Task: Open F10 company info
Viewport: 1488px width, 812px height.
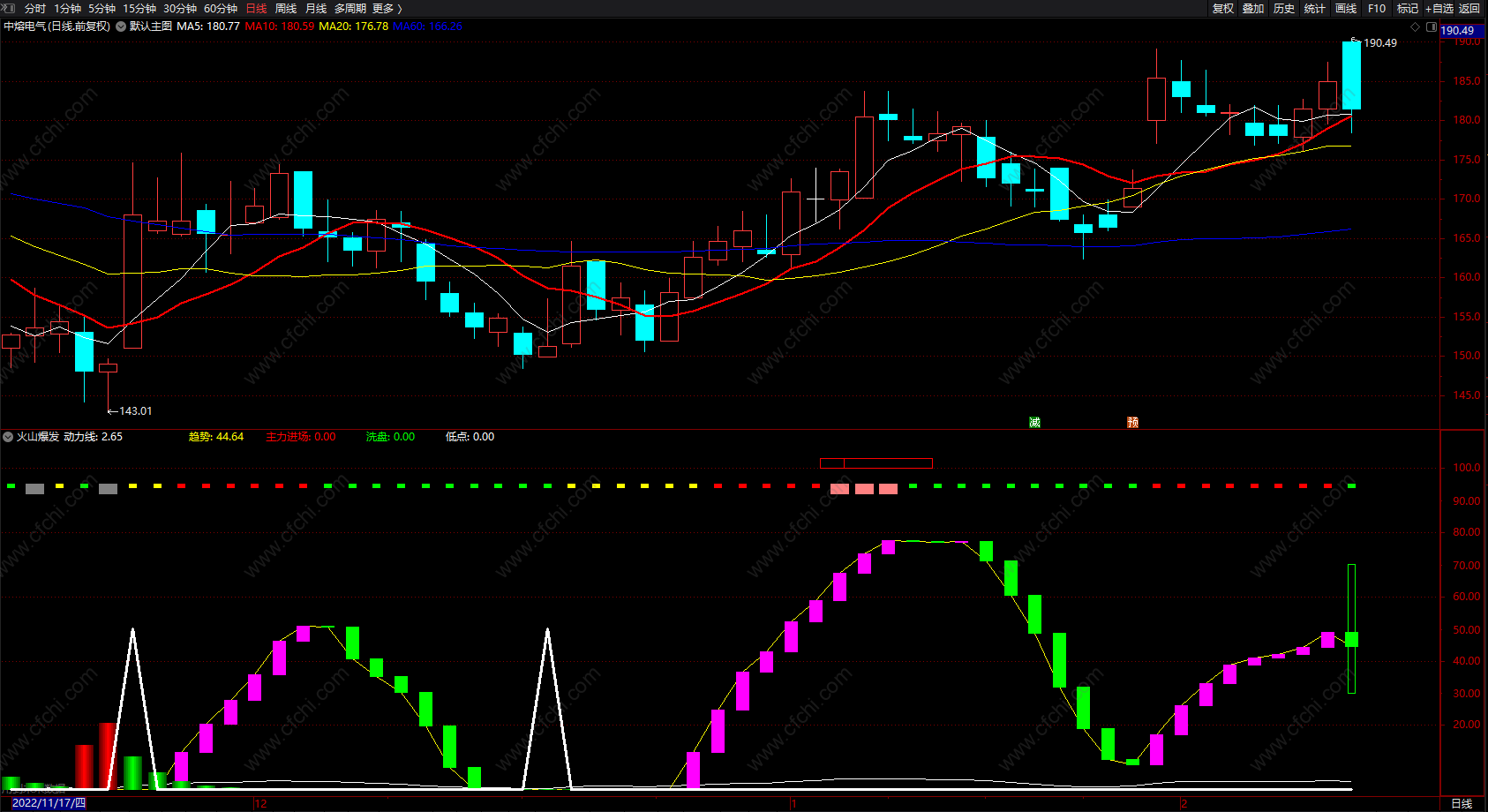Action: click(x=1377, y=8)
